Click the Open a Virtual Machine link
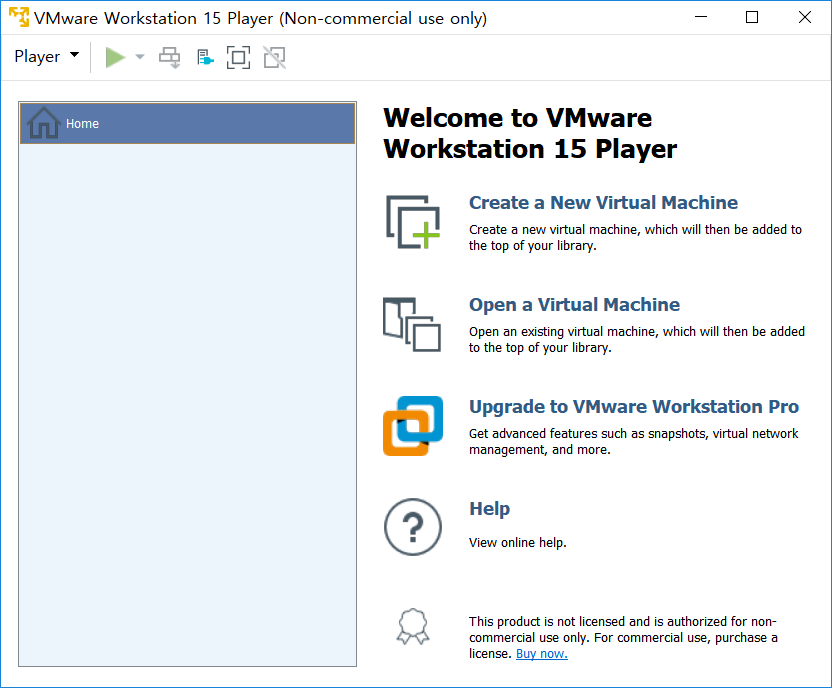This screenshot has width=832, height=688. tap(574, 304)
